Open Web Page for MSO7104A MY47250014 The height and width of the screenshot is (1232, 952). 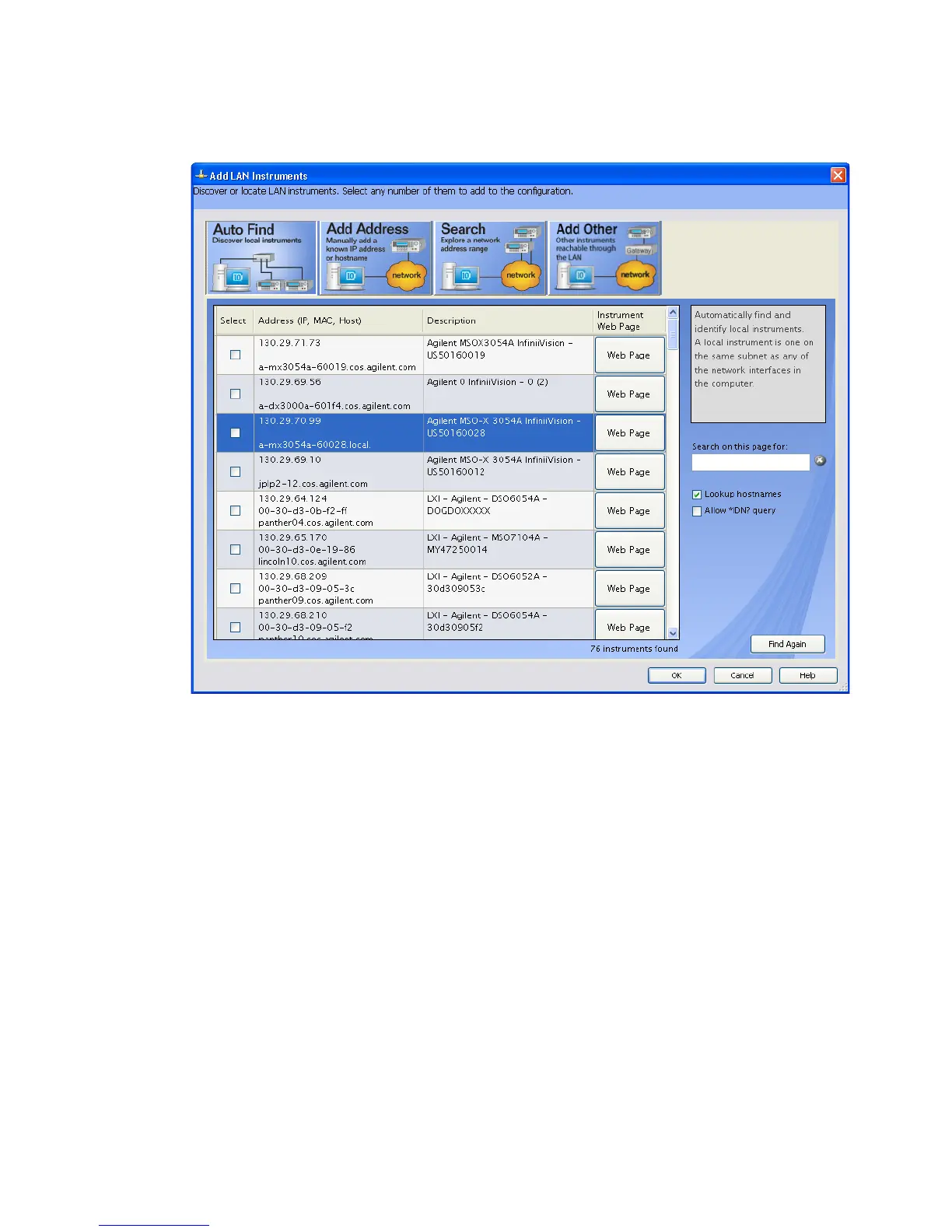click(629, 549)
